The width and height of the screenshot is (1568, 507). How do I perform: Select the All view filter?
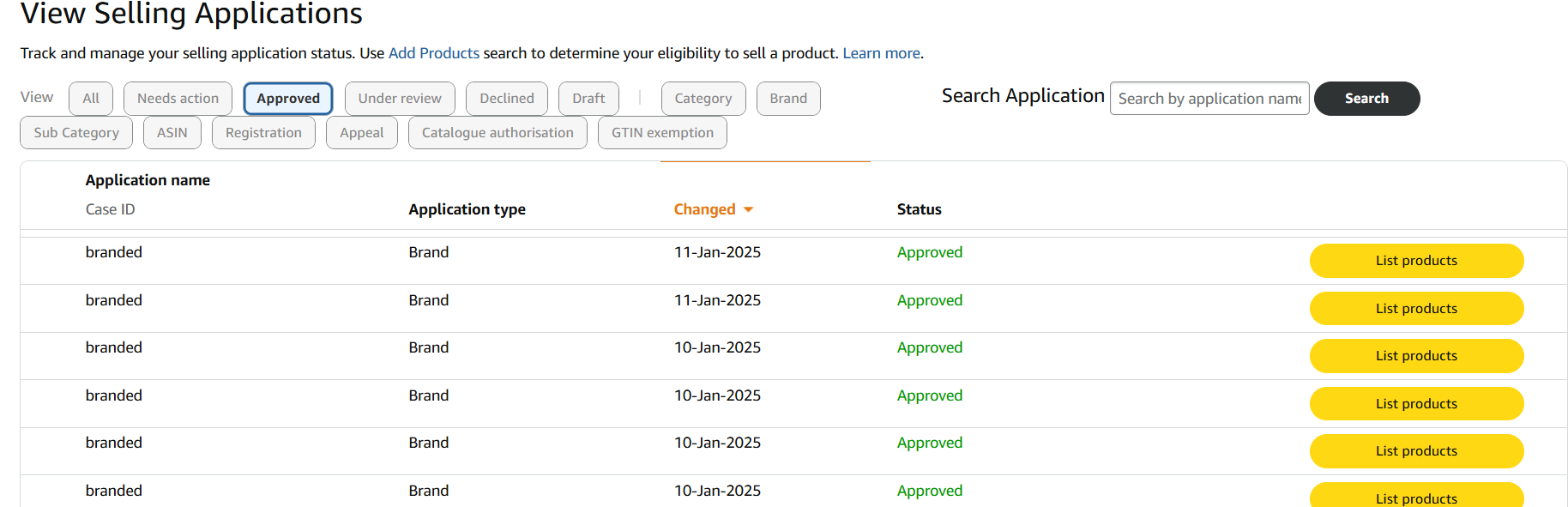point(91,99)
